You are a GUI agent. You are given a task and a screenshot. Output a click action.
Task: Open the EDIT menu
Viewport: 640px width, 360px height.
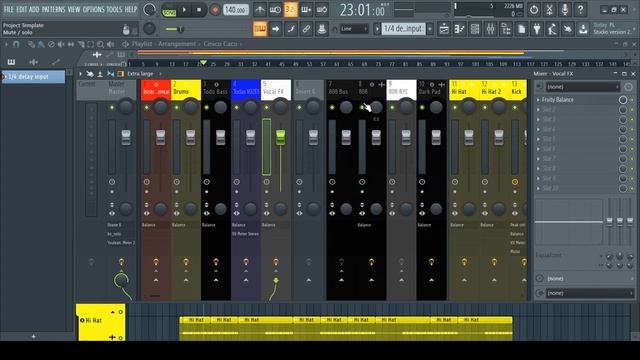pos(21,9)
